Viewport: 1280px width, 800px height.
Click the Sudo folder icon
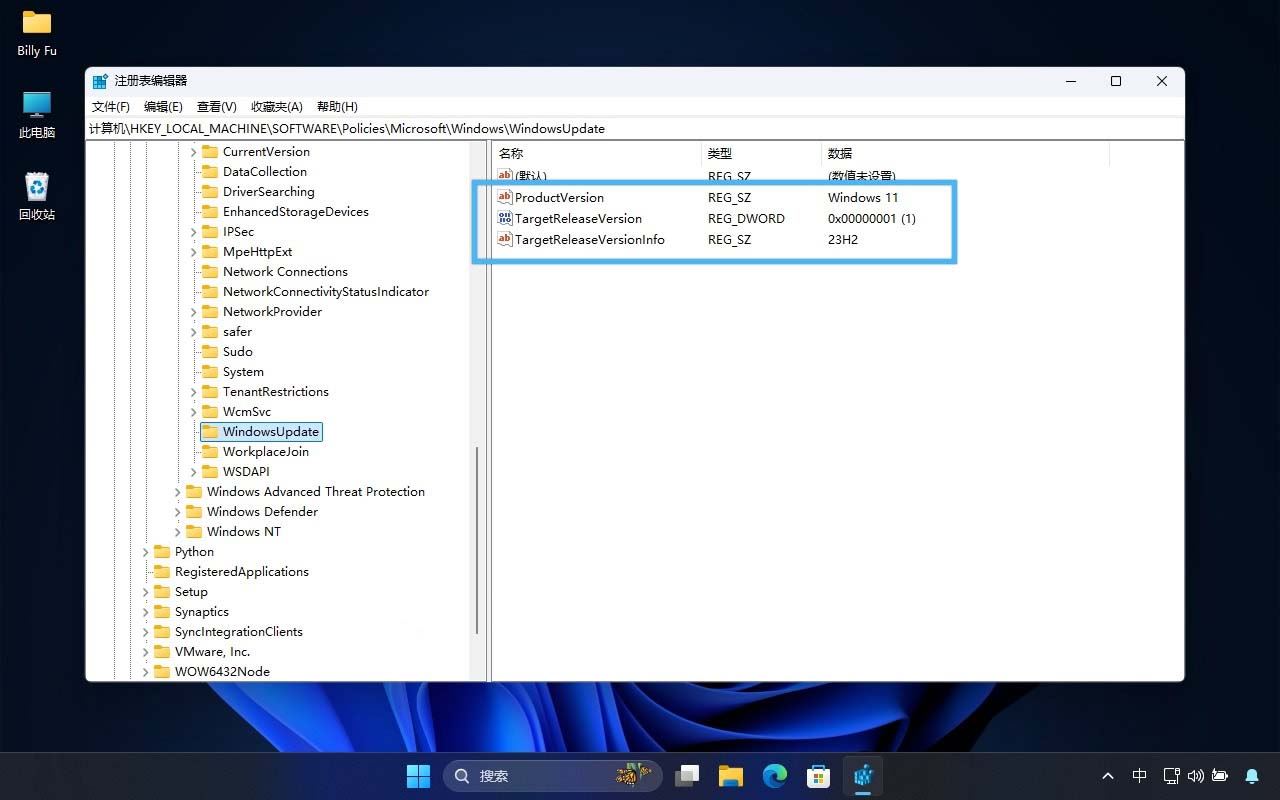pyautogui.click(x=210, y=352)
